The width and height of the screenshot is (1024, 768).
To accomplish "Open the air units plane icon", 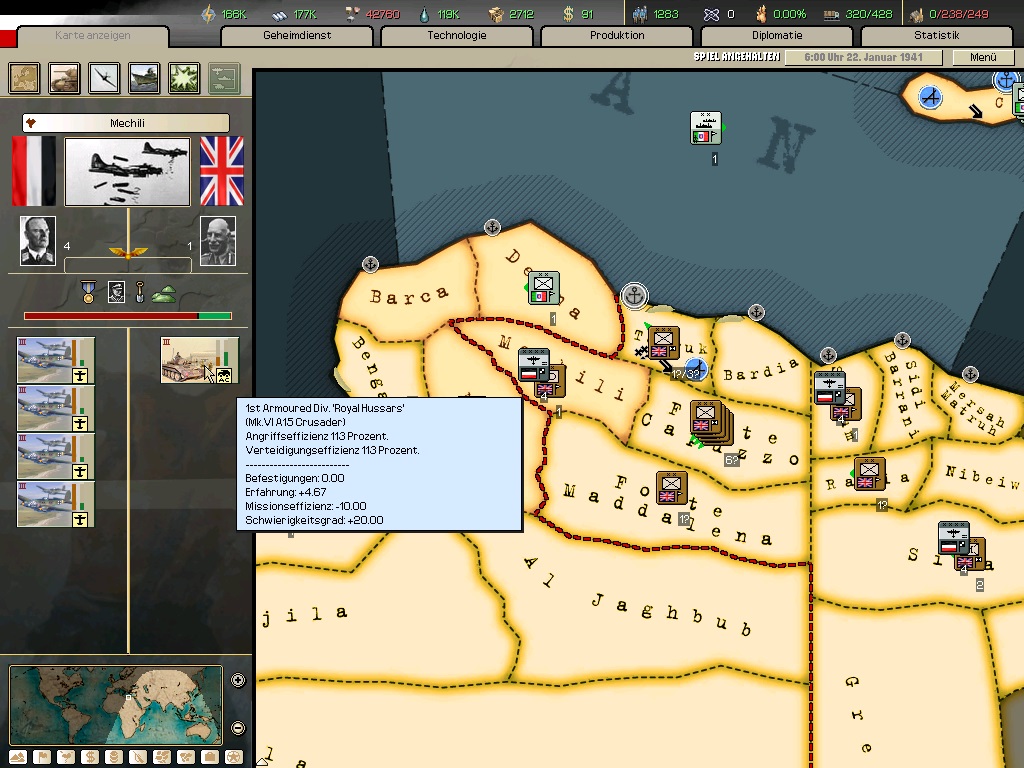I will tap(105, 77).
